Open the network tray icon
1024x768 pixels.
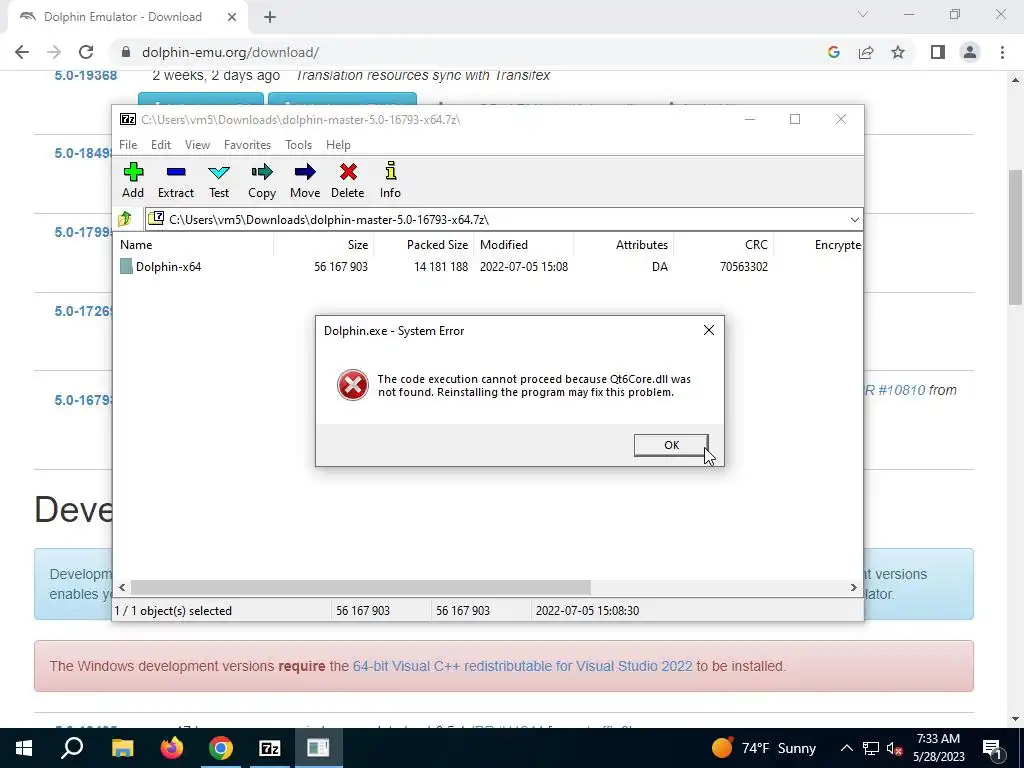point(871,748)
